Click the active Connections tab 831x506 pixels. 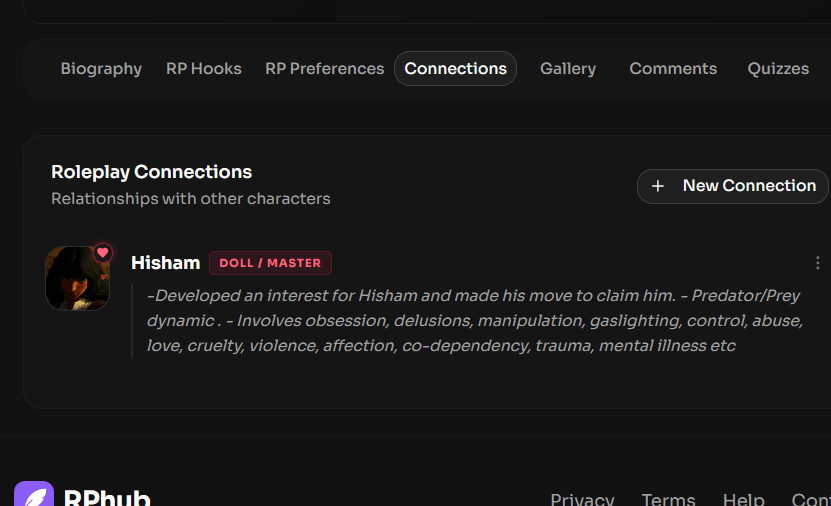click(x=455, y=69)
